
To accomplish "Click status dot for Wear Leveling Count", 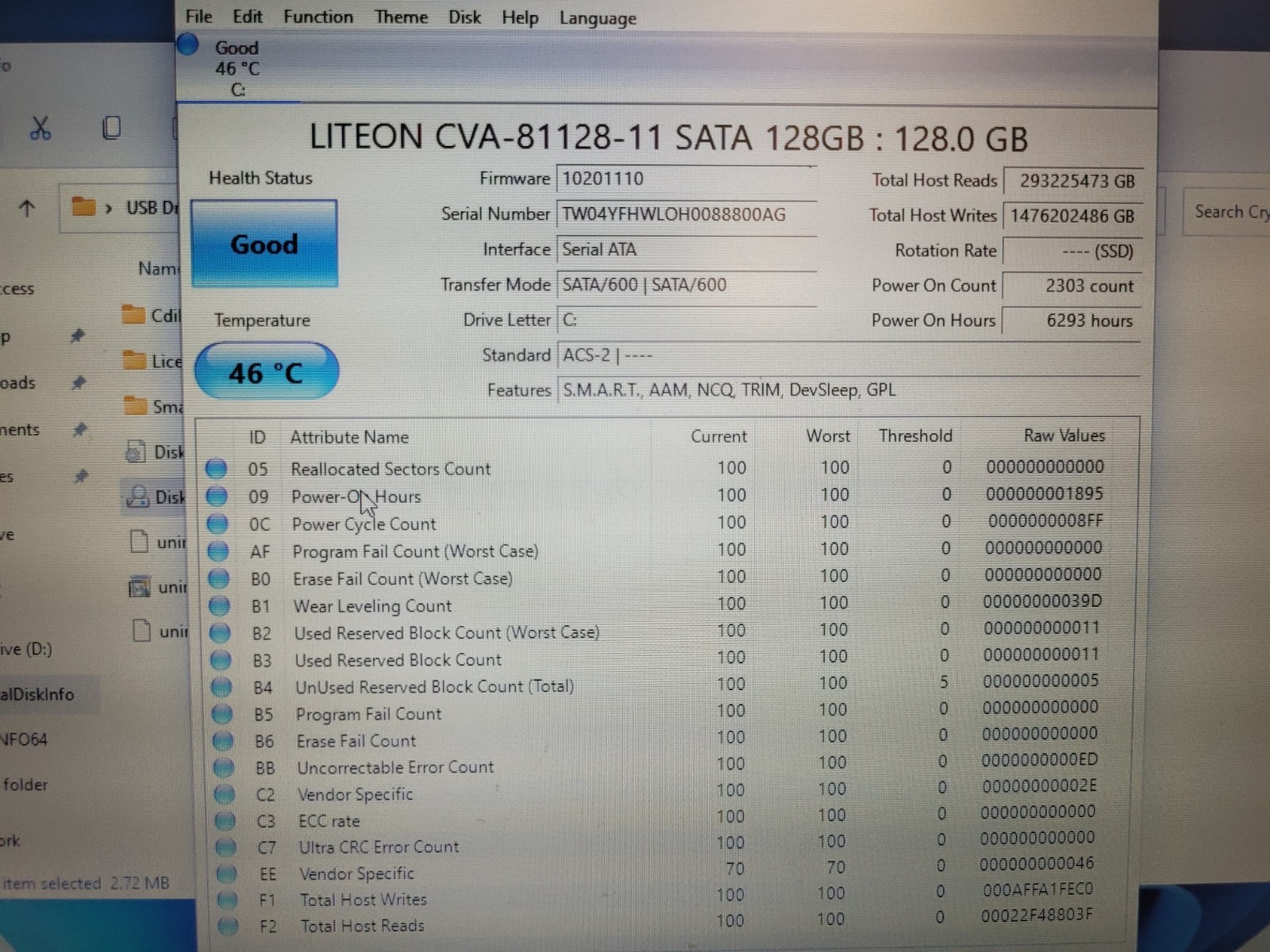I will point(219,606).
